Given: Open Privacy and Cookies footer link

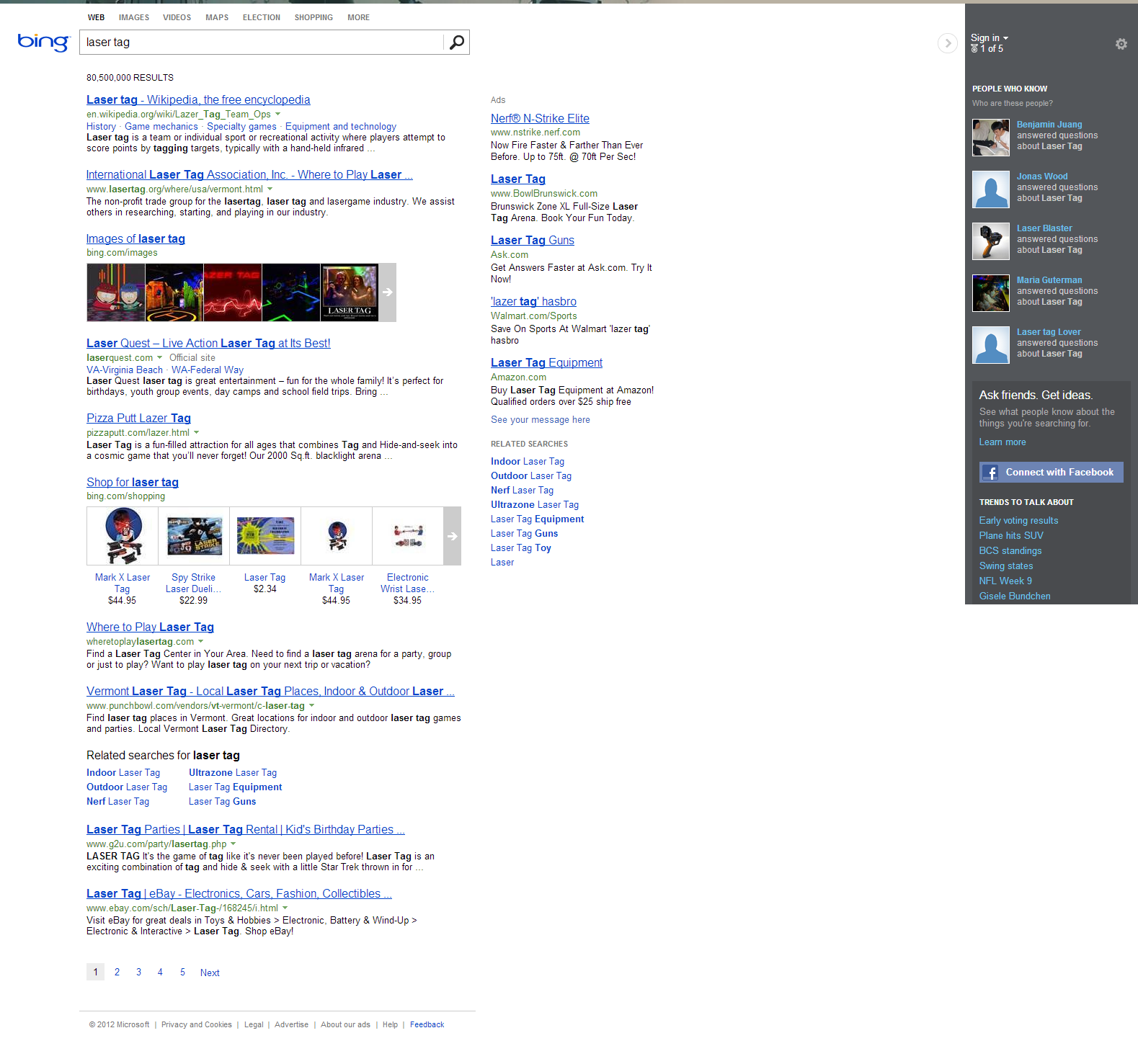Looking at the screenshot, I should (197, 1024).
